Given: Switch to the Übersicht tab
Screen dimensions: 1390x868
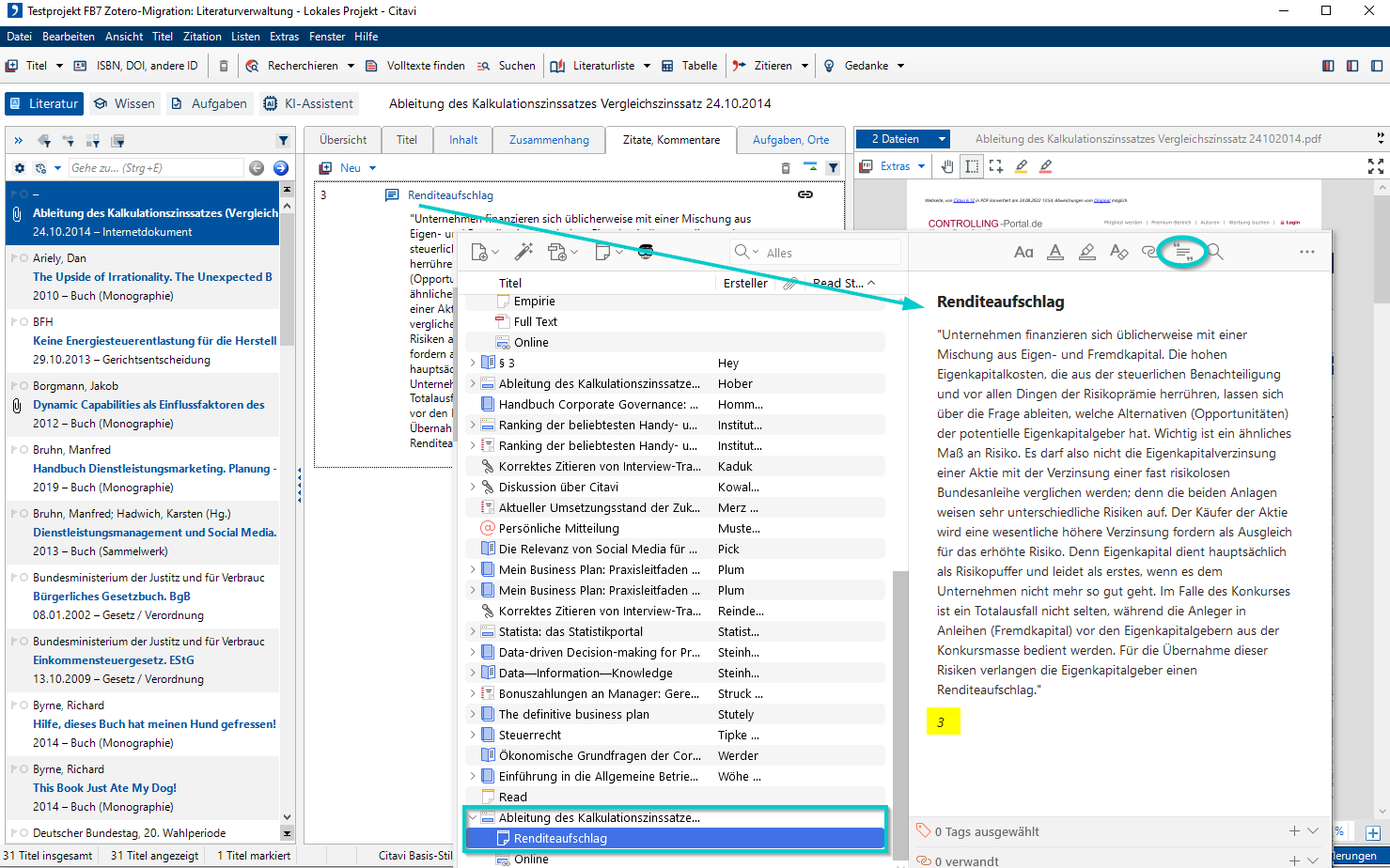Looking at the screenshot, I should pos(343,140).
